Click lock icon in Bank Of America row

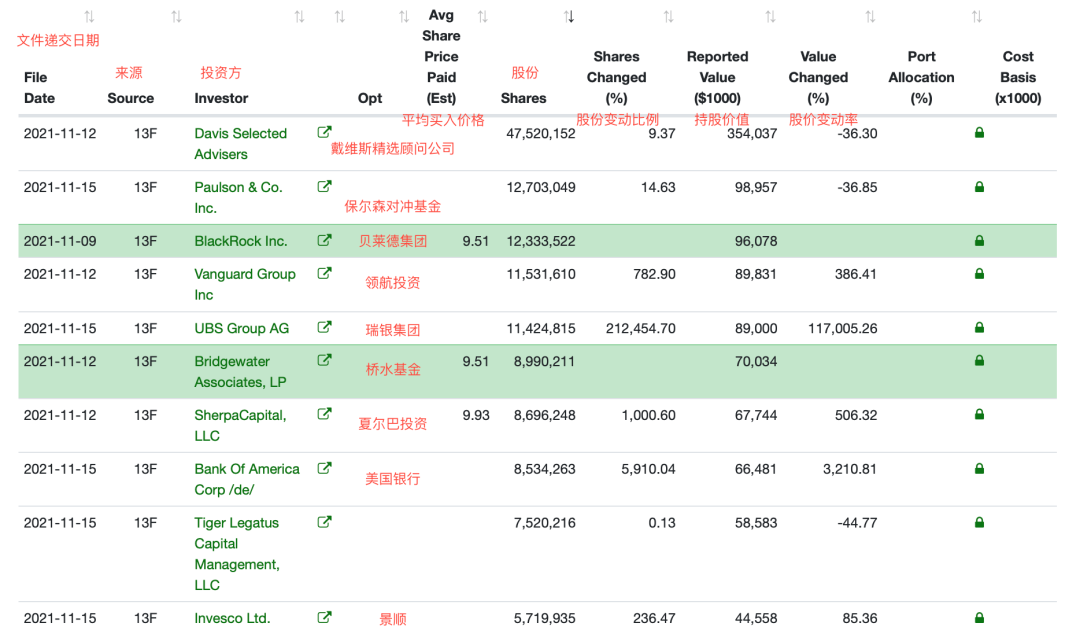pos(979,468)
